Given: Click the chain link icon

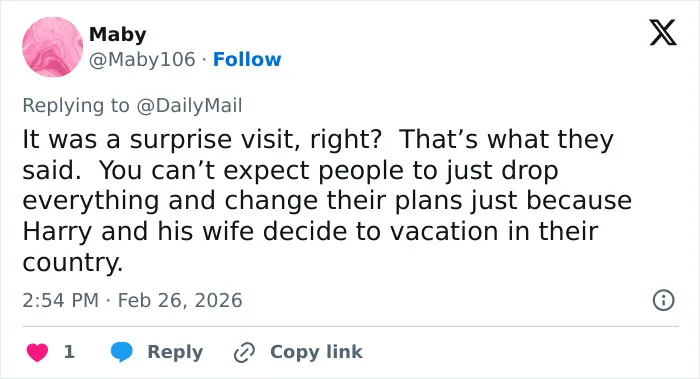Looking at the screenshot, I should [244, 352].
